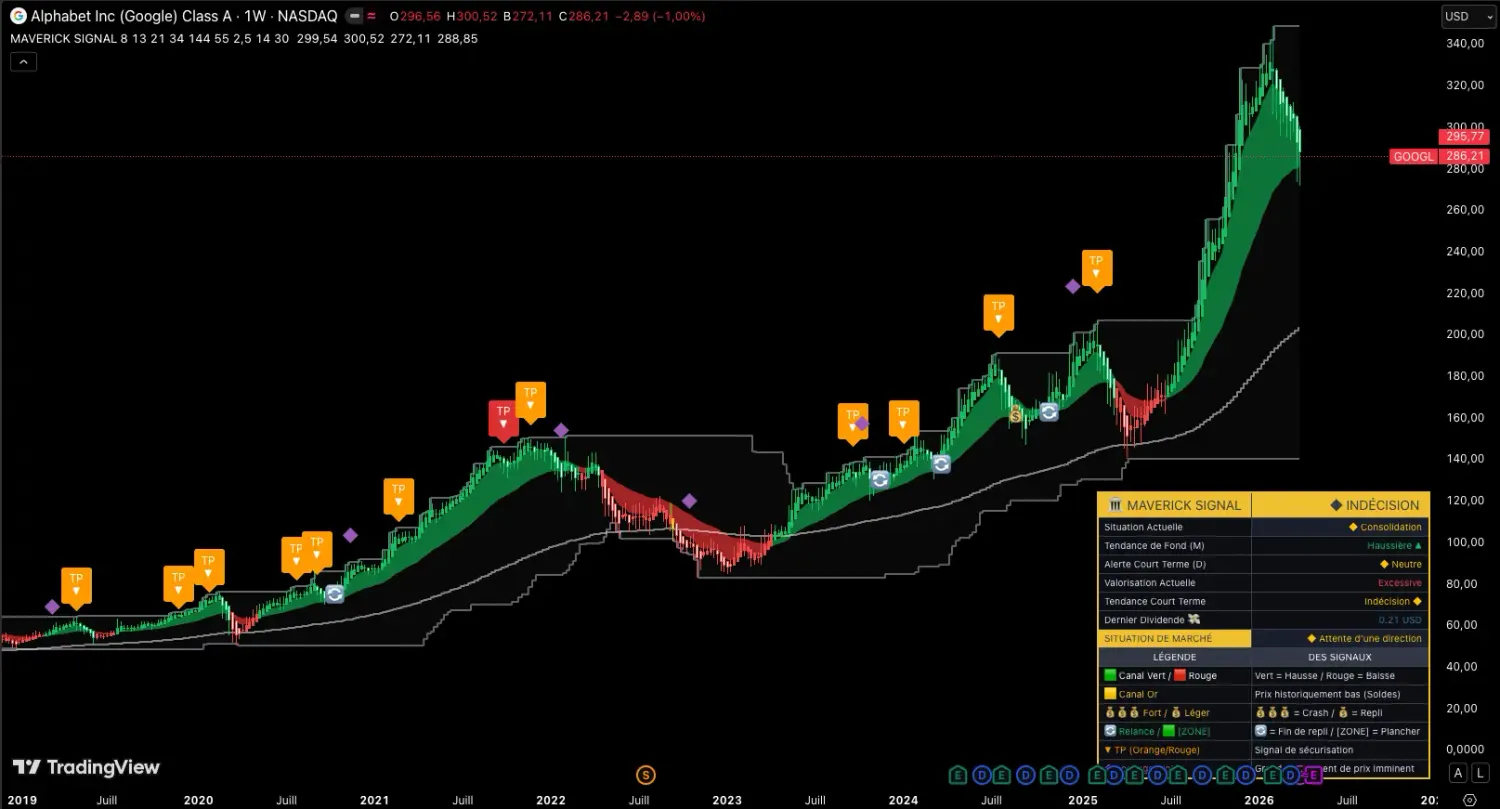Click the green Canal Vert color square
1500x809 pixels.
coord(1110,676)
